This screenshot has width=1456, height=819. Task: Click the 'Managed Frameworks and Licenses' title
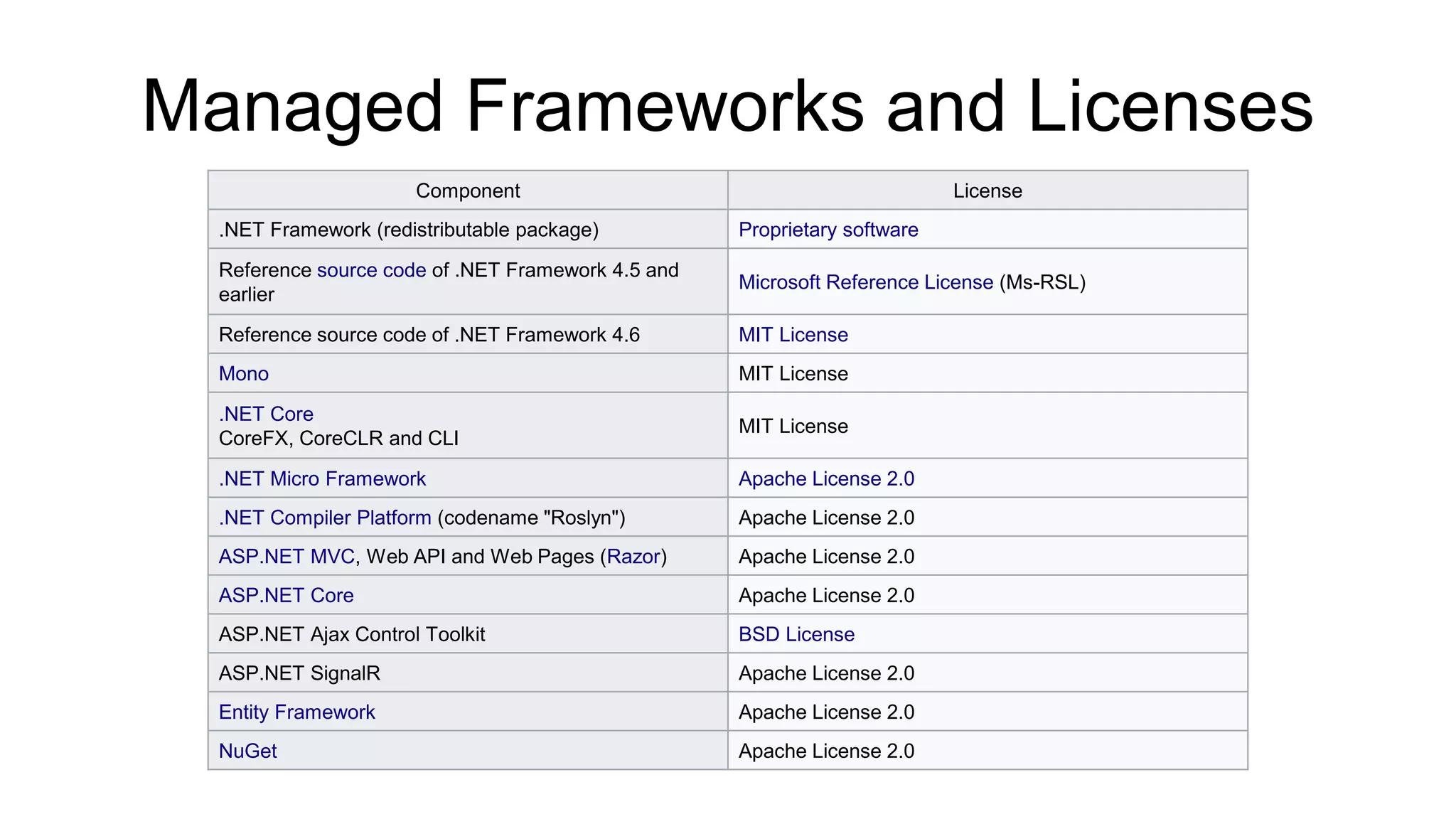coord(727,107)
